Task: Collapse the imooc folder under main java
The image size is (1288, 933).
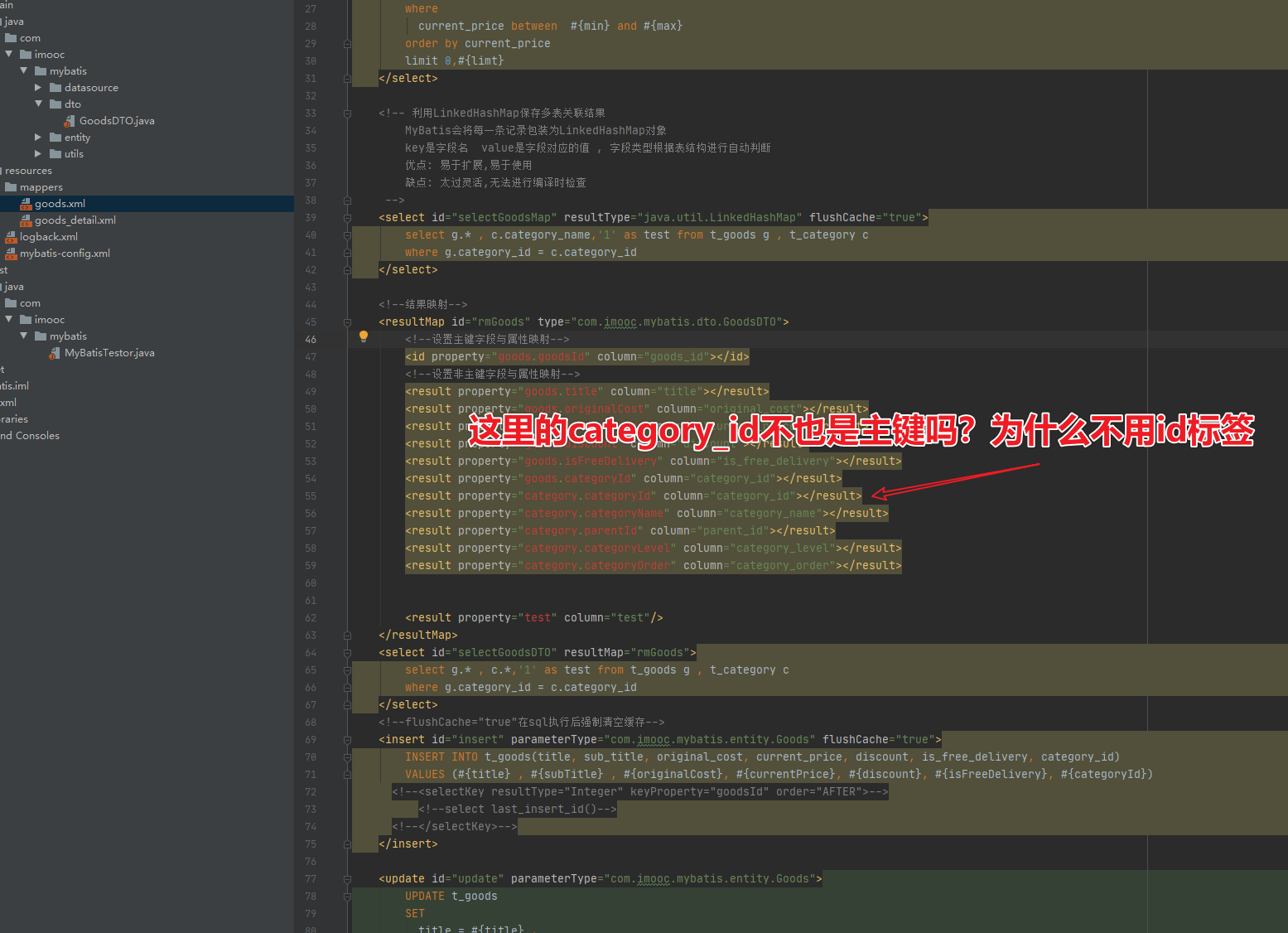Action: (9, 54)
